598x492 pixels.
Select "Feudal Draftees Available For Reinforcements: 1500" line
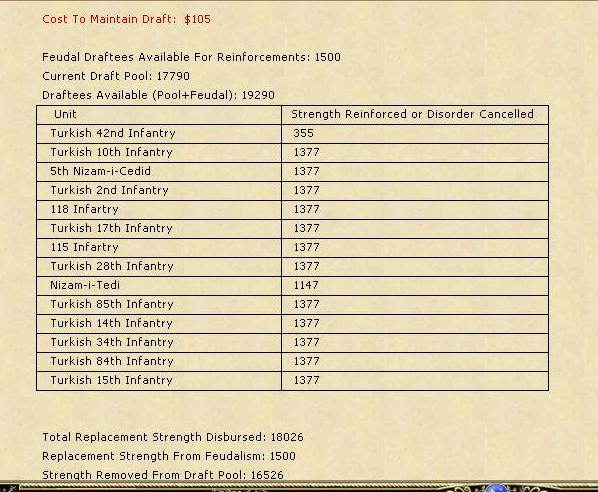pyautogui.click(x=191, y=57)
